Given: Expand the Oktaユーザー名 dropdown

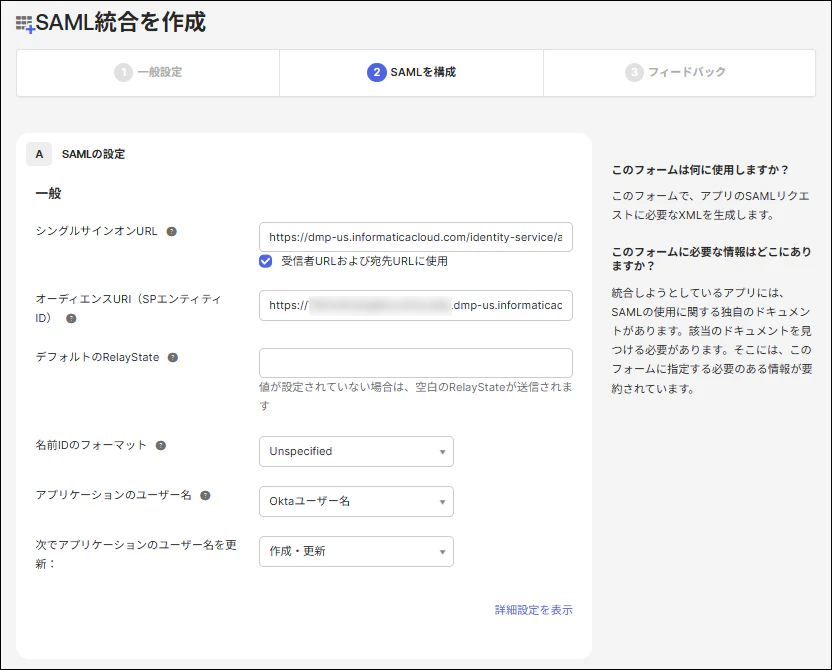Looking at the screenshot, I should [355, 501].
